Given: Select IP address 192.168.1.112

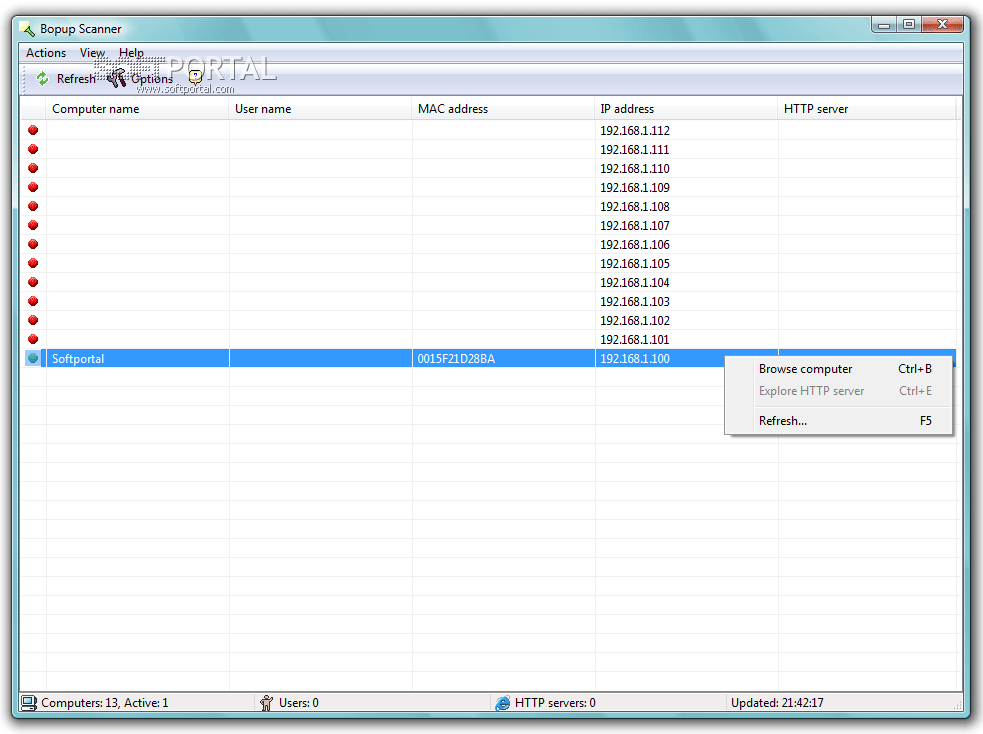Looking at the screenshot, I should tap(635, 130).
